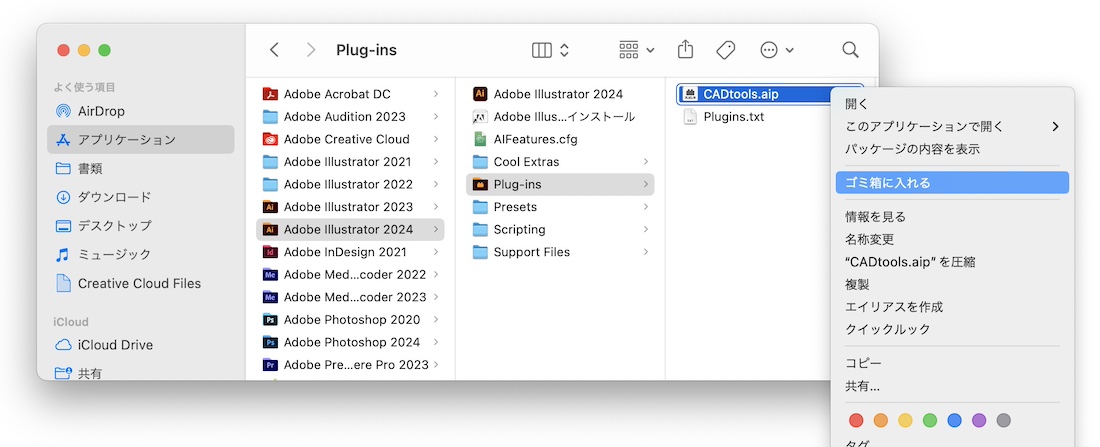Viewport: 1100px width, 447px height.
Task: Click the Finder search magnifier icon
Action: point(850,50)
